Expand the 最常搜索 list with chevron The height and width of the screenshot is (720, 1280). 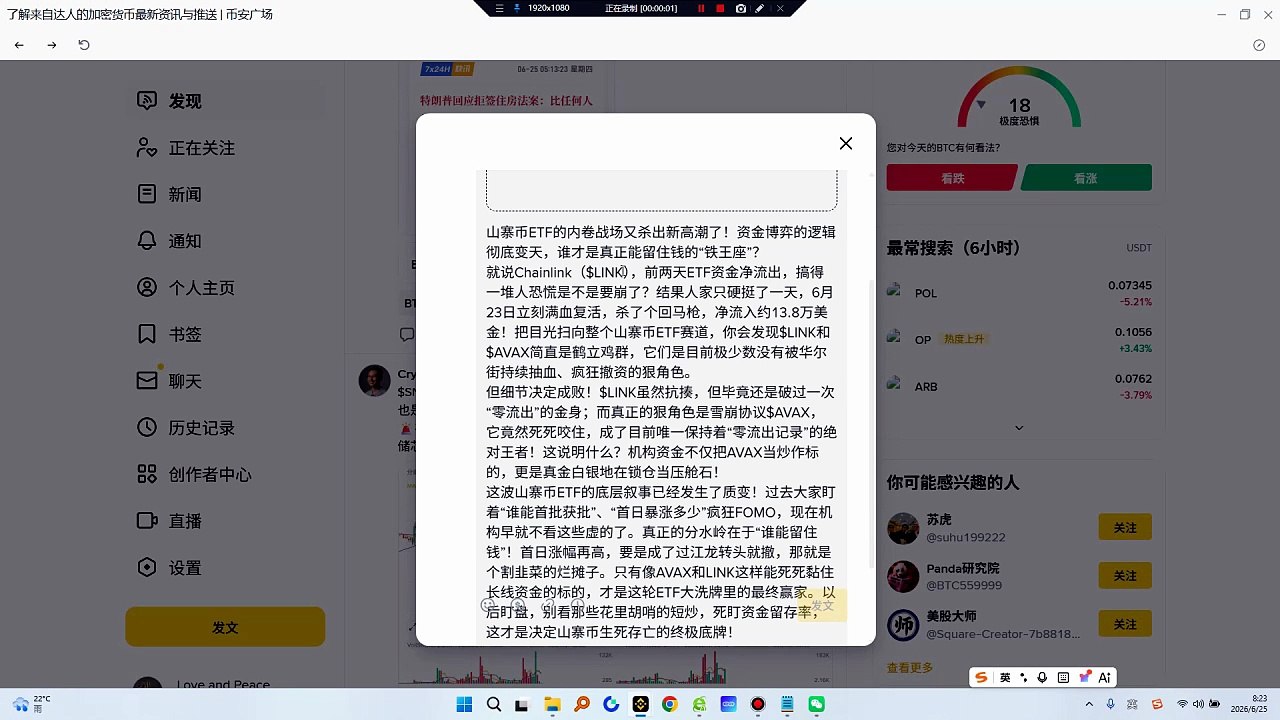pyautogui.click(x=1019, y=428)
